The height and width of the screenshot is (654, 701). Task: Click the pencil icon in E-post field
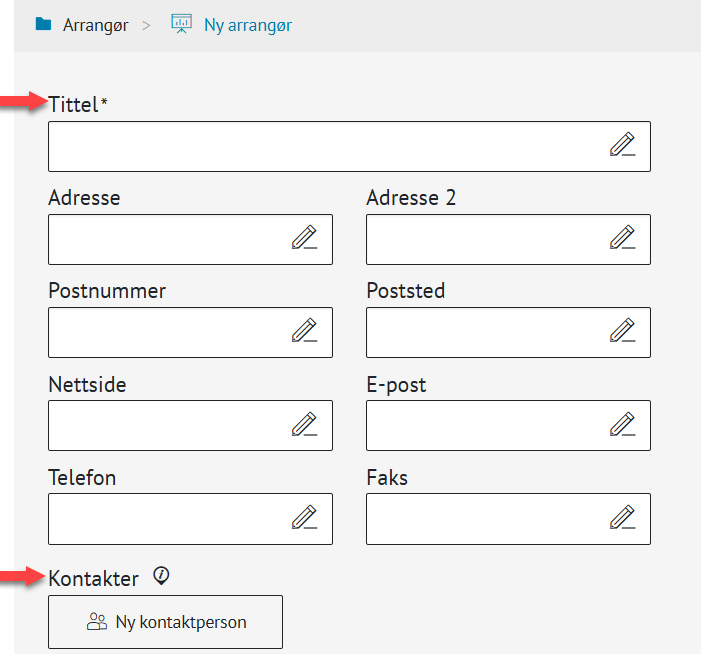(x=622, y=425)
